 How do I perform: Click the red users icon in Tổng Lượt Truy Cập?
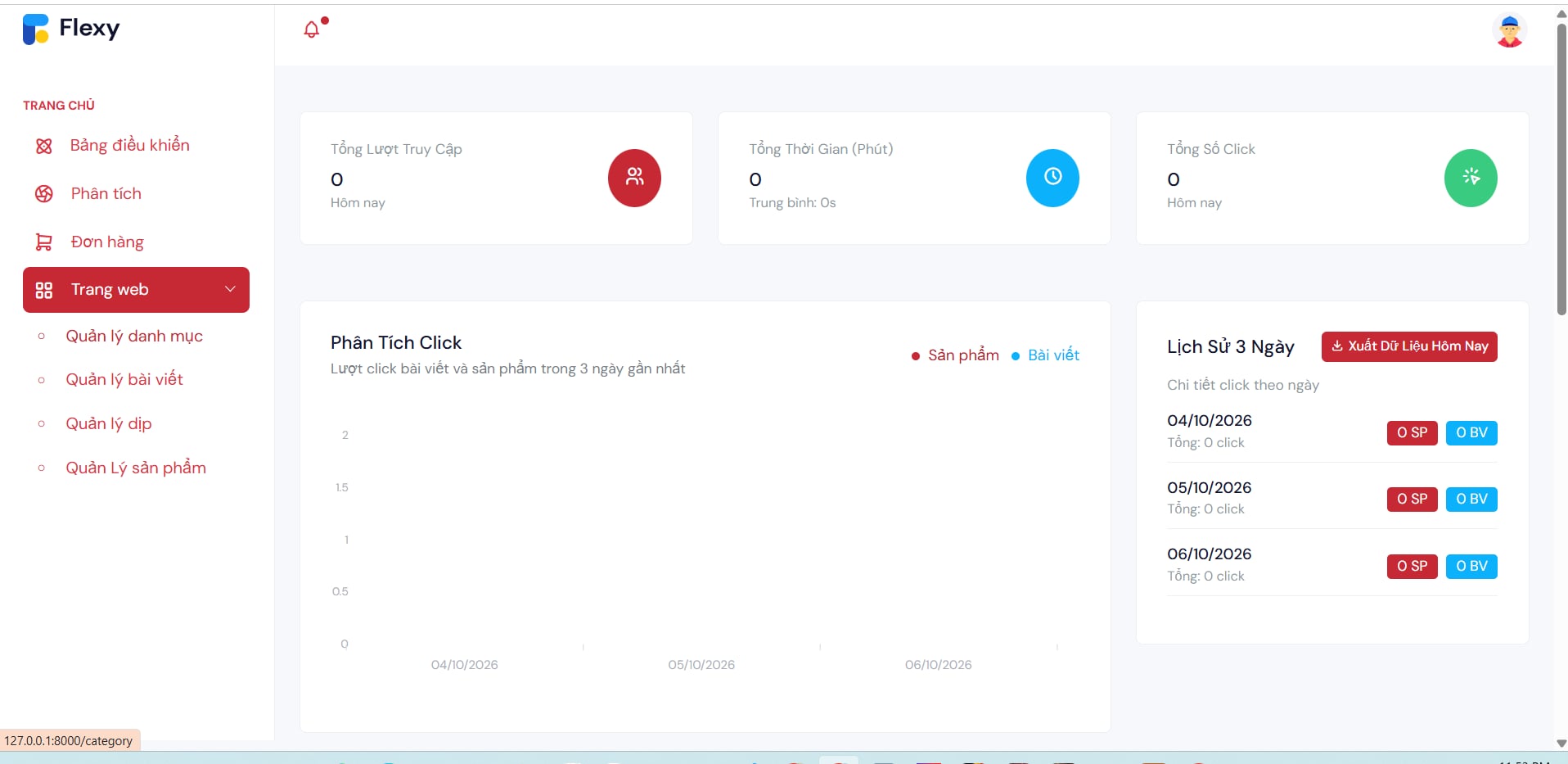[634, 178]
